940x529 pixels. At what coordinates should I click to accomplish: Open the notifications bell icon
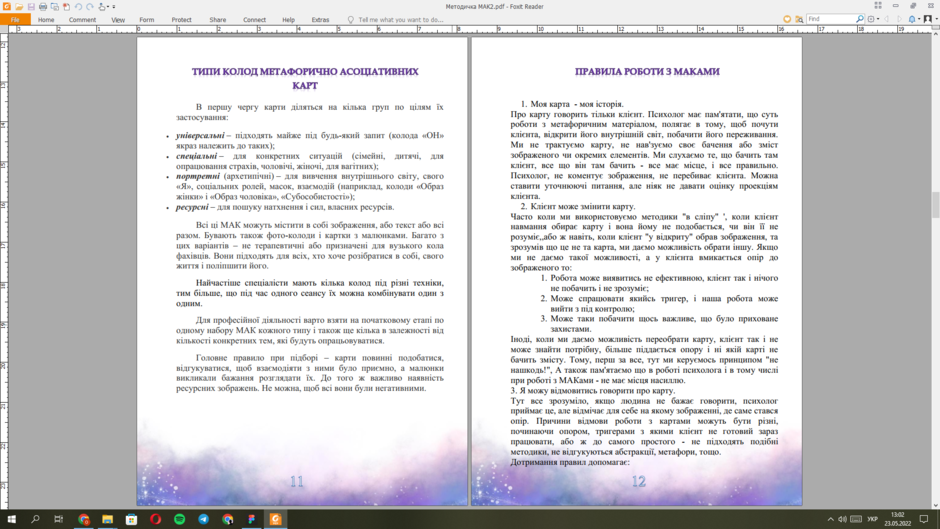tap(912, 19)
